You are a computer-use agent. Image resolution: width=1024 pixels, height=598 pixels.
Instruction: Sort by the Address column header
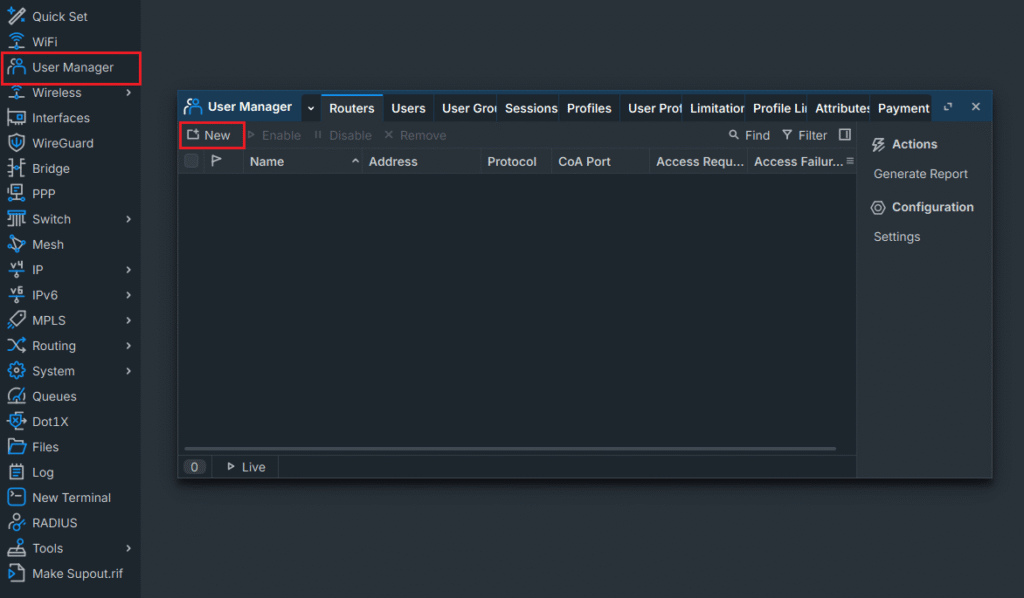421,161
